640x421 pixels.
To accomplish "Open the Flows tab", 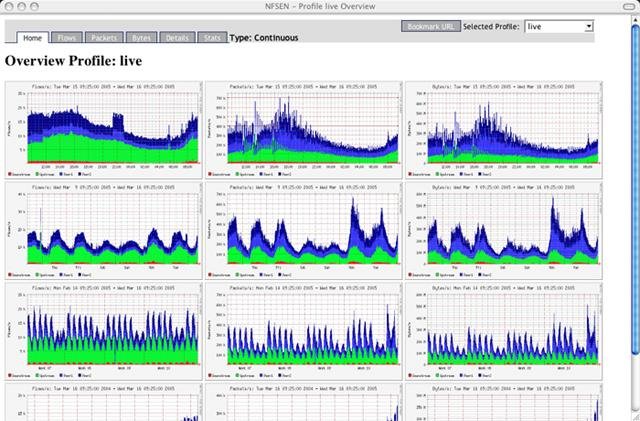I will 67,38.
